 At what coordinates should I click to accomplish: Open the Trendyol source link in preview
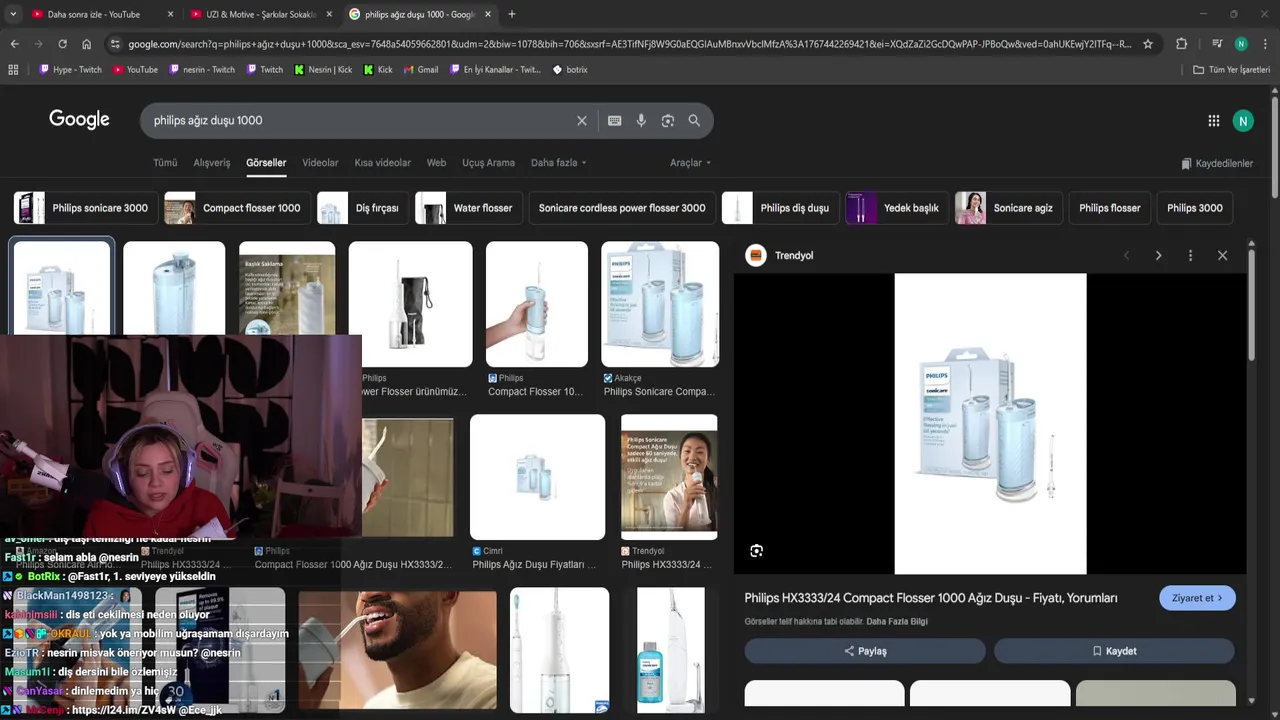click(x=781, y=256)
